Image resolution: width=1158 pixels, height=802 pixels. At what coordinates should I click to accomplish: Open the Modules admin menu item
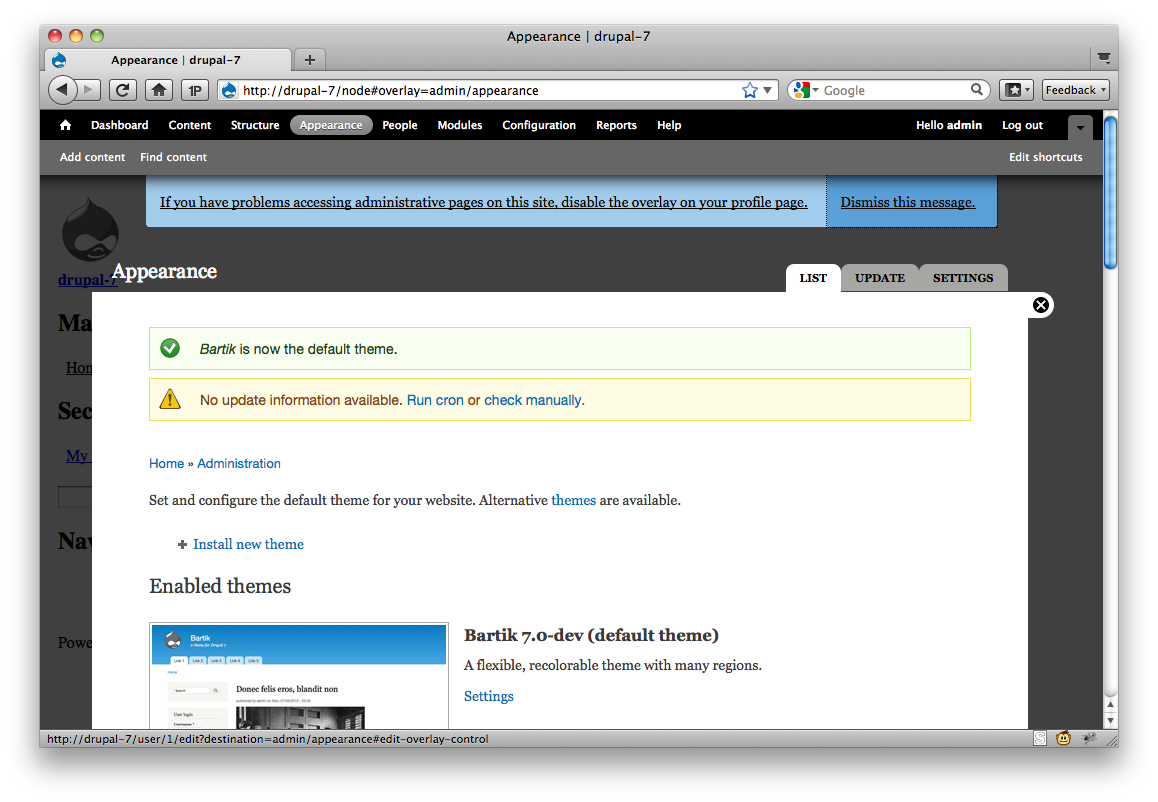459,125
